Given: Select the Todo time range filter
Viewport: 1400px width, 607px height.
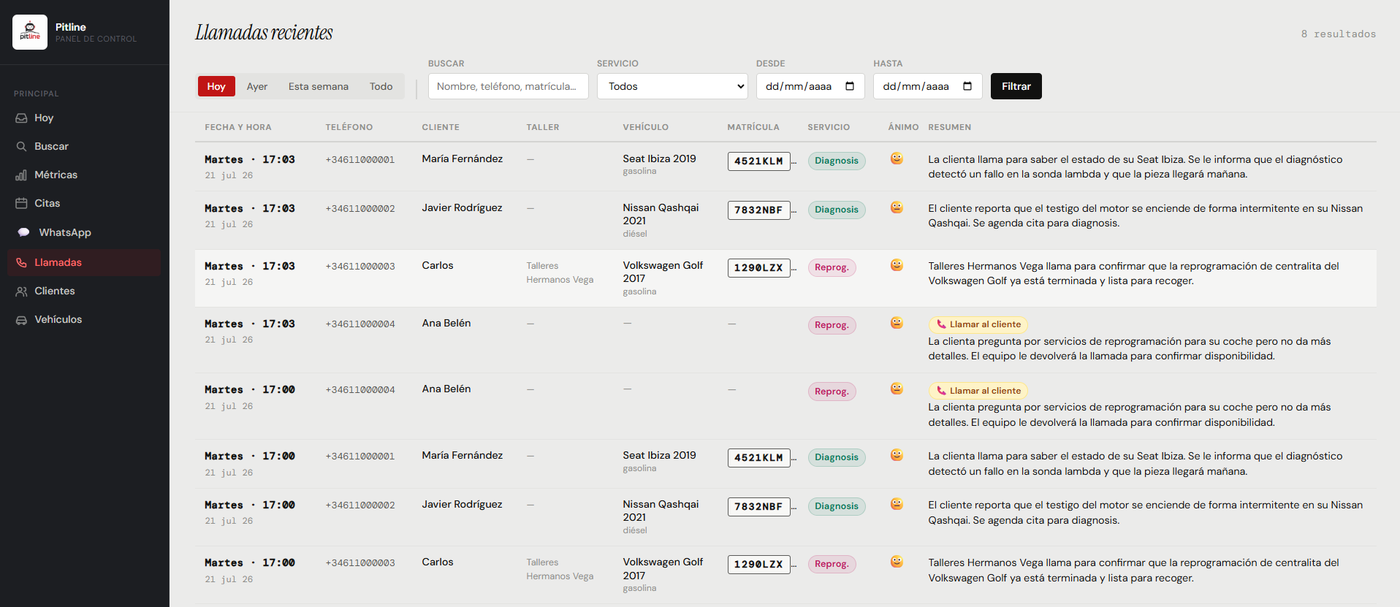Looking at the screenshot, I should (x=381, y=86).
